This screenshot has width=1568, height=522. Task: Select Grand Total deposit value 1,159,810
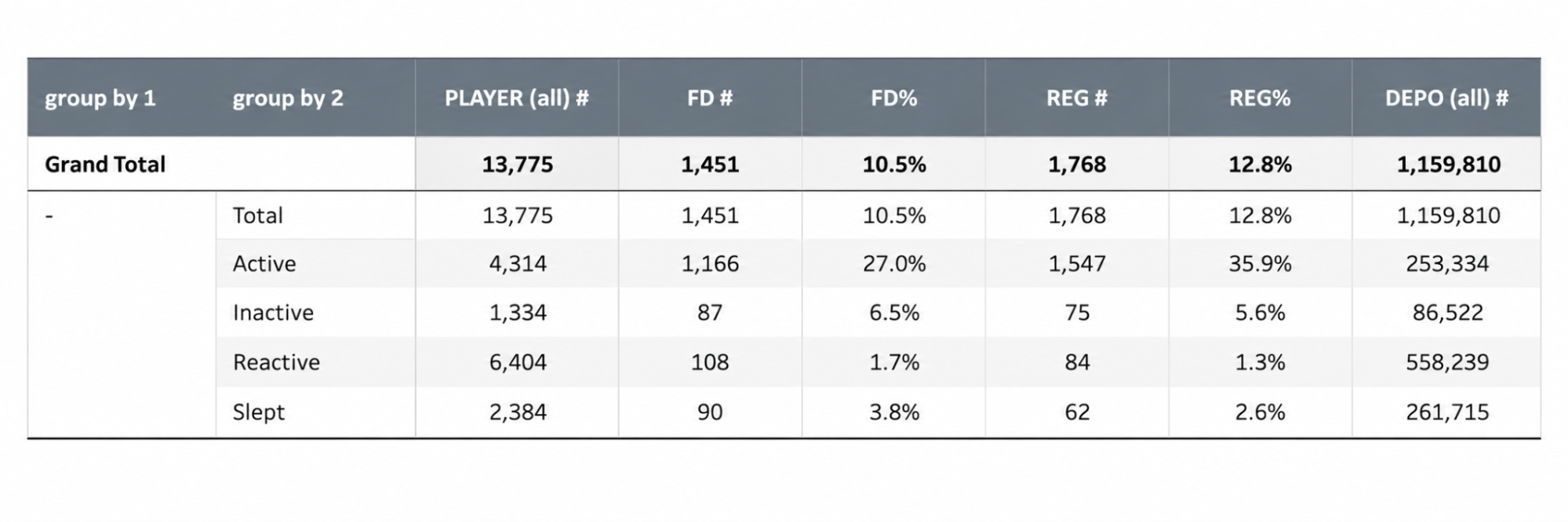pyautogui.click(x=1448, y=164)
